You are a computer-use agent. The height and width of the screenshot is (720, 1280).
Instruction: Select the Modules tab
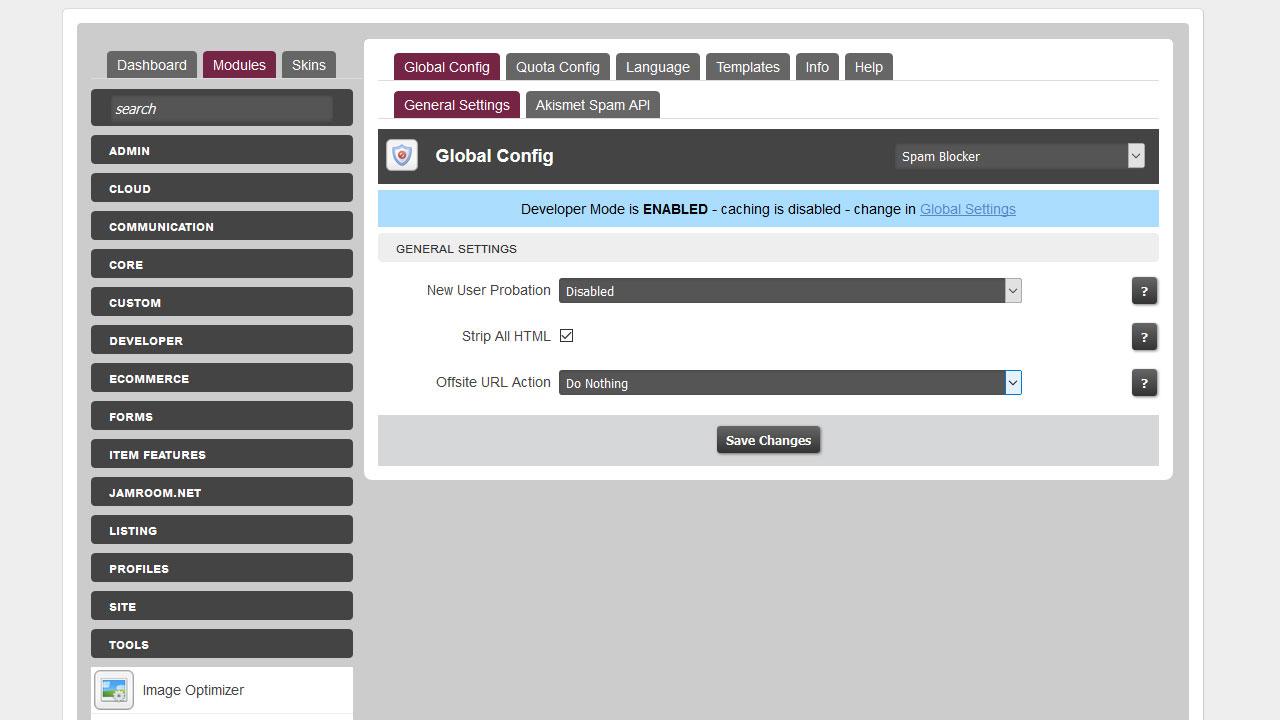pyautogui.click(x=239, y=65)
